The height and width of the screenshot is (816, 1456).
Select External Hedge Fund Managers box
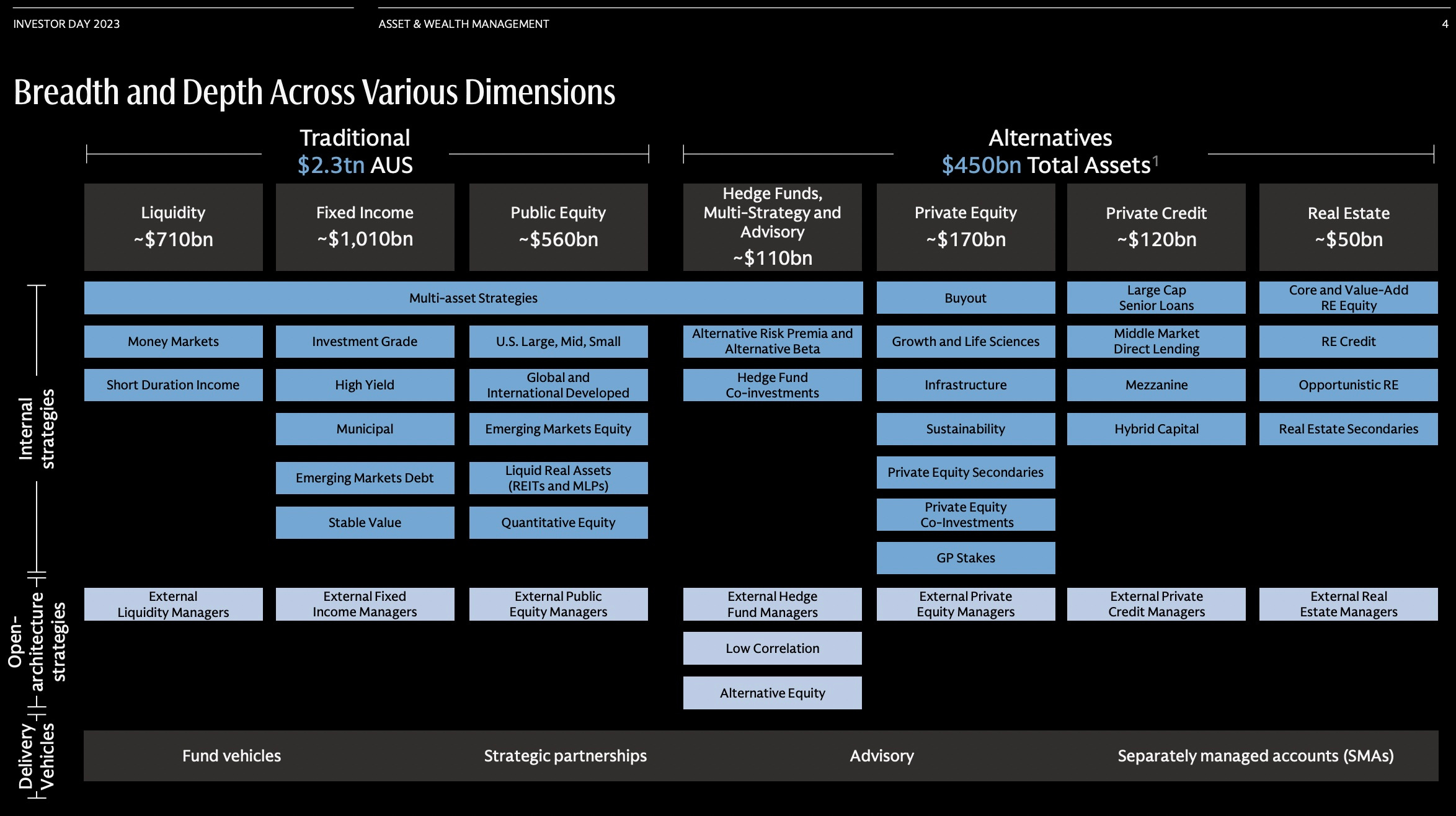772,605
